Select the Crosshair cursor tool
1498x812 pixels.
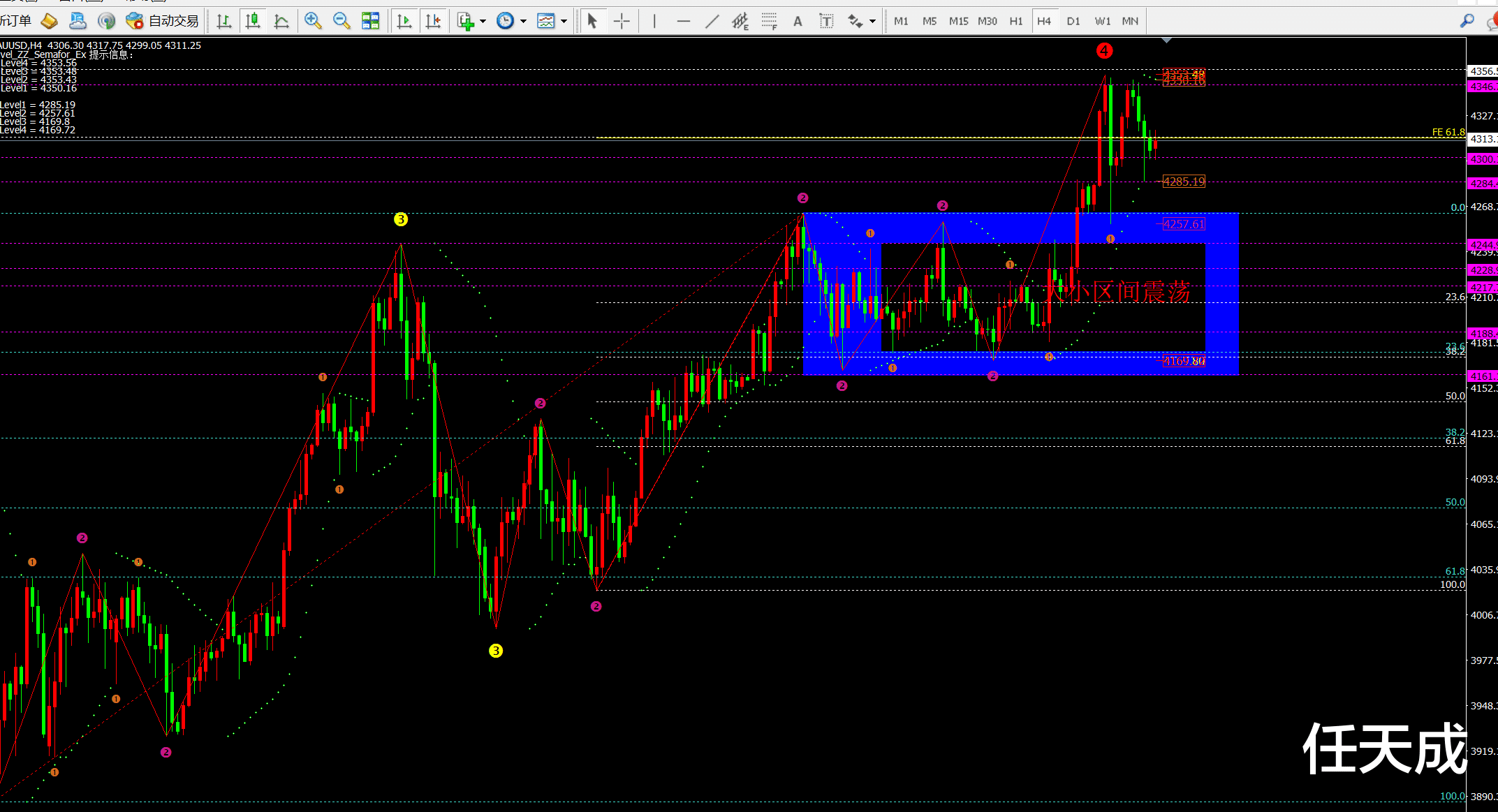coord(621,21)
